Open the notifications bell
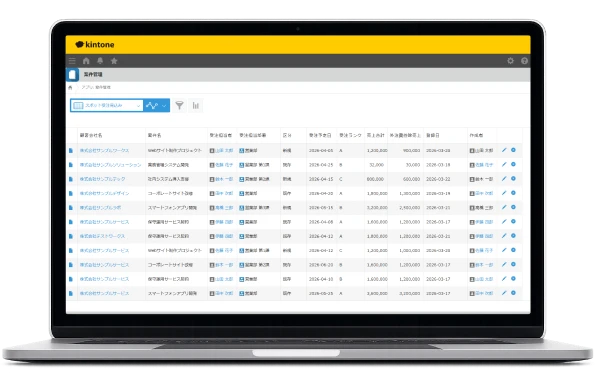595x383 pixels. tap(100, 61)
